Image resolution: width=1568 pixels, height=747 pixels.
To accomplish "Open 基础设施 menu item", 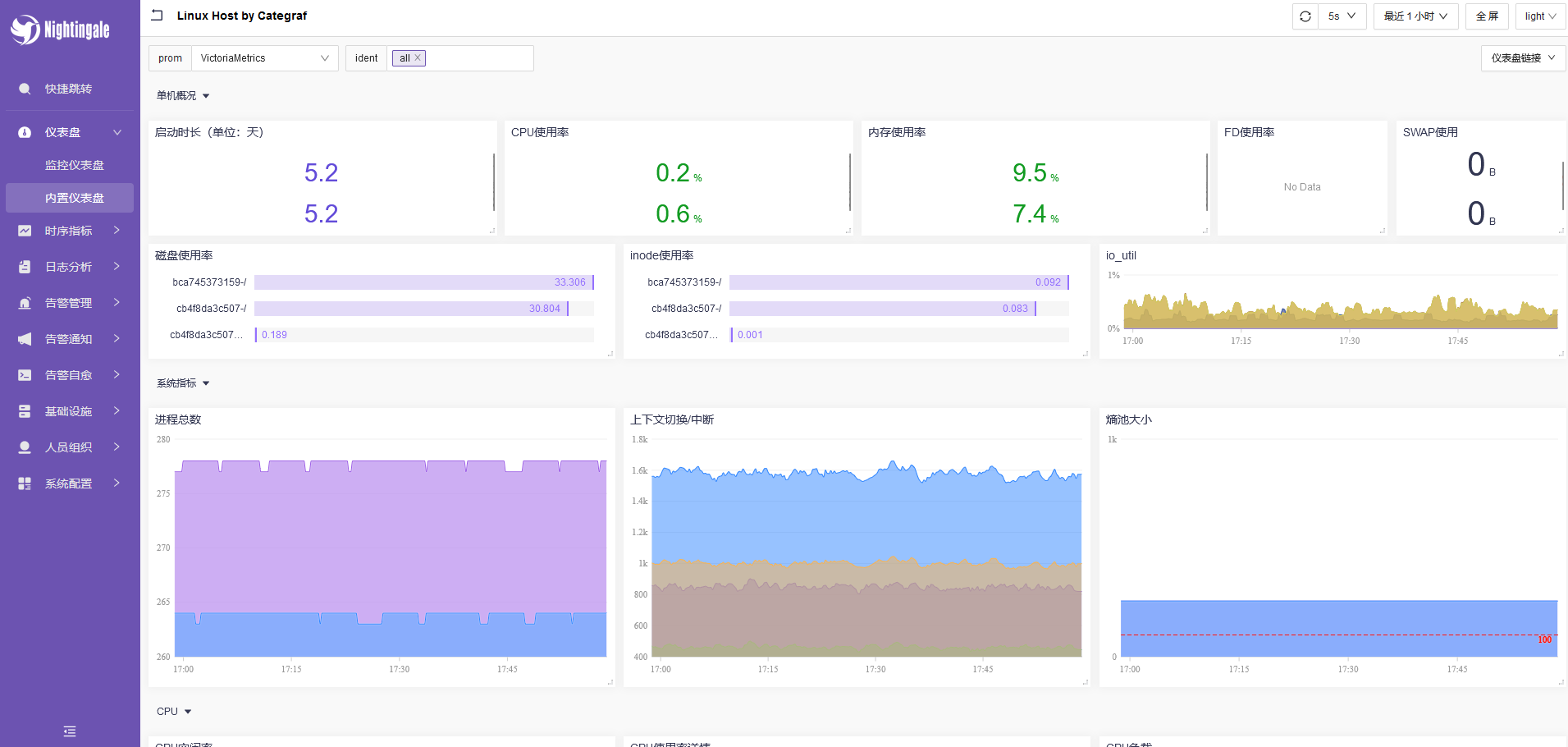I will point(70,411).
